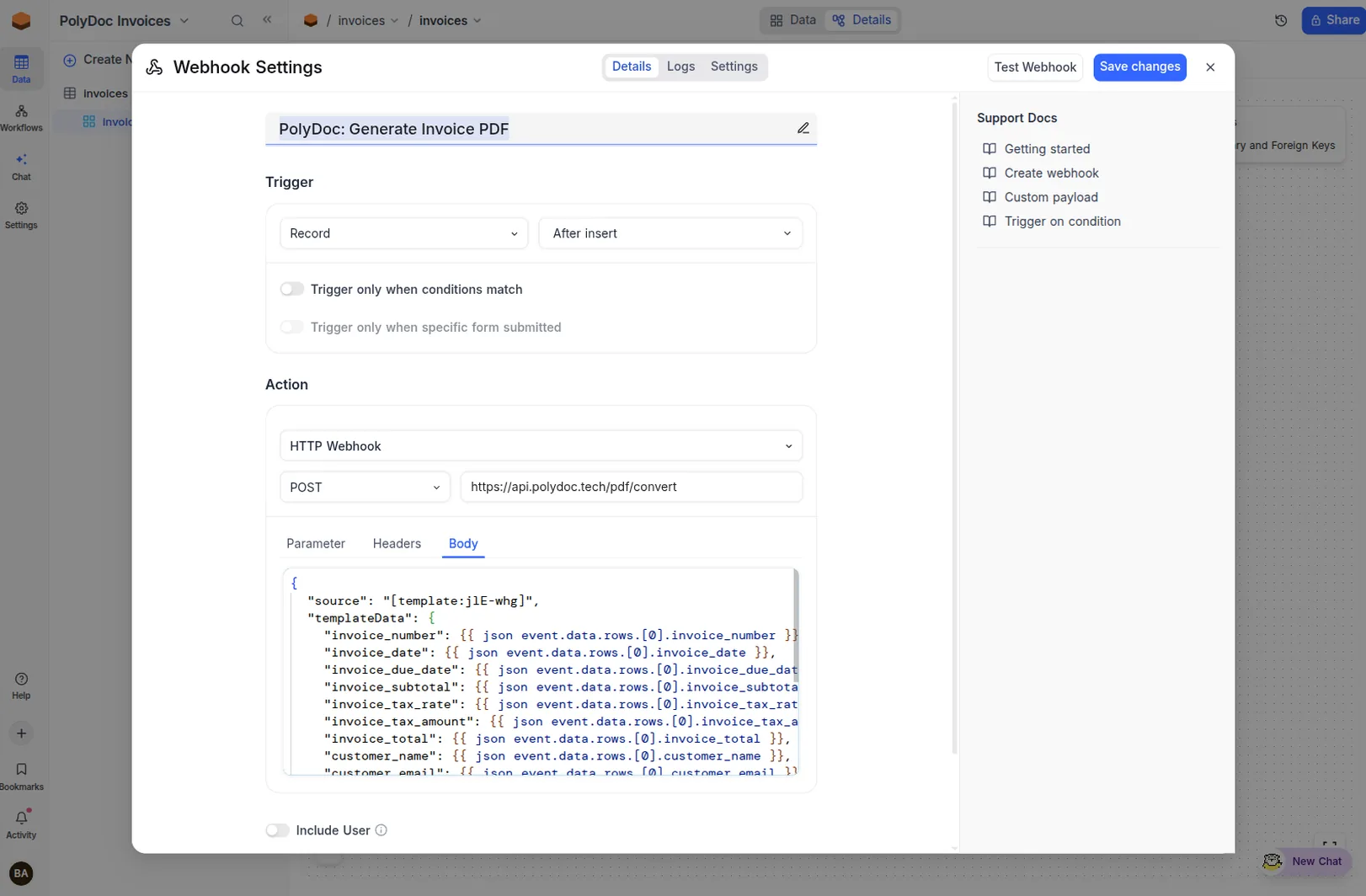Expand the bold invoices view breadcrumb dropdown
1366x896 pixels.
coord(451,20)
